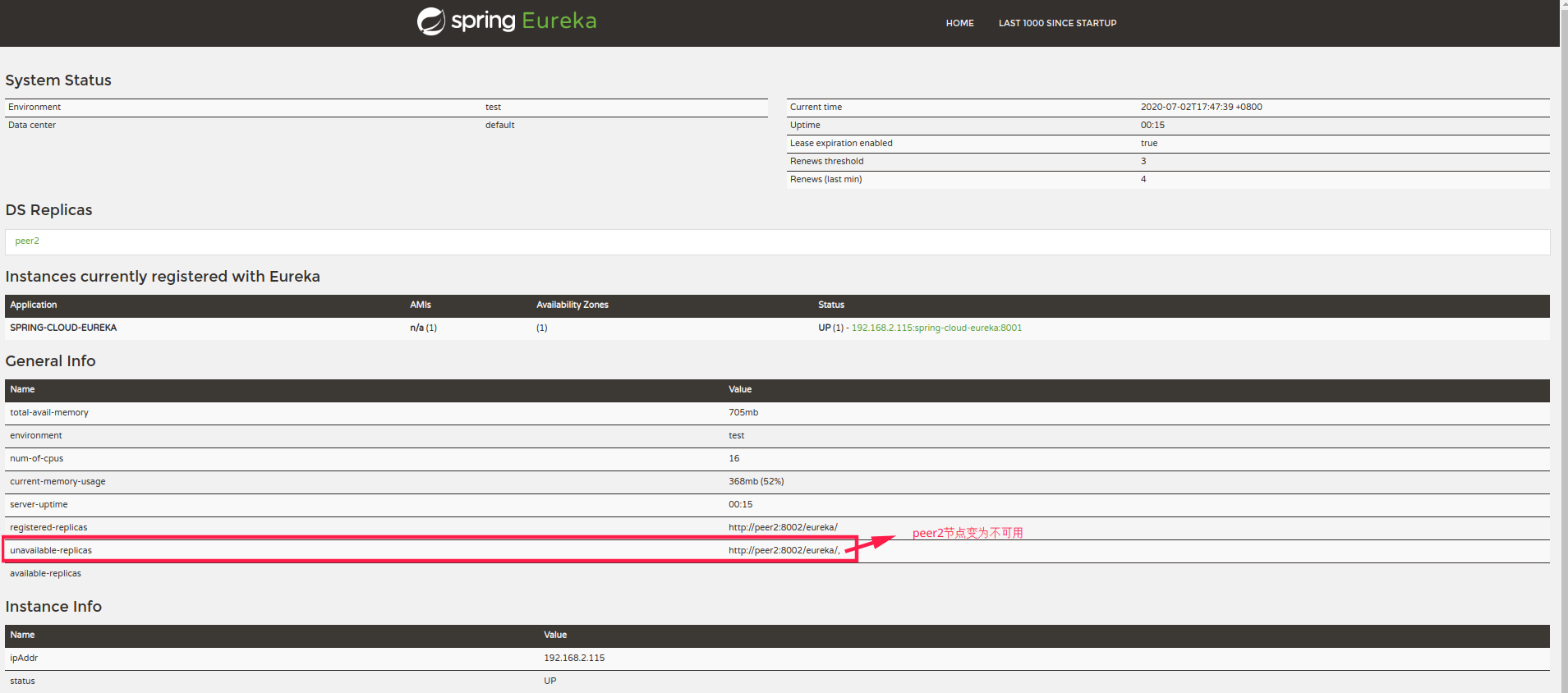Click the Uptime label
Screen dimensions: 1568x693
[x=805, y=125]
